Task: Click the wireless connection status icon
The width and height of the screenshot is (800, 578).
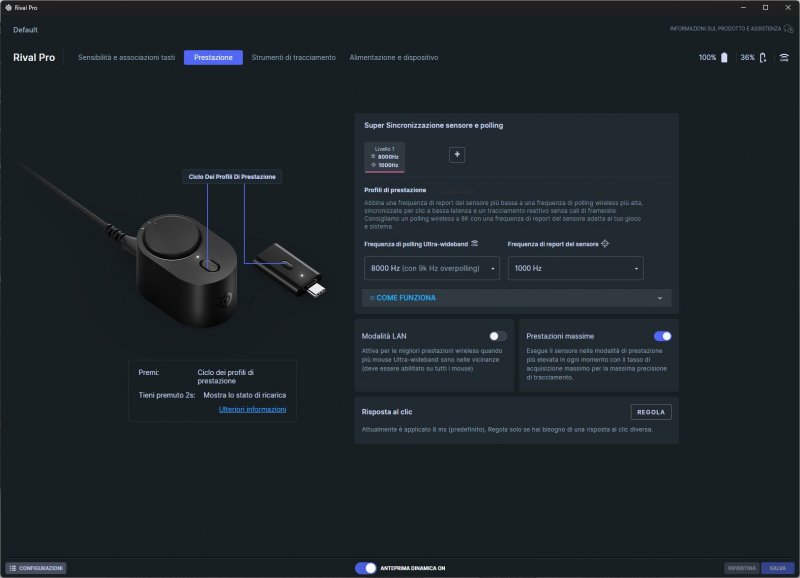Action: [x=784, y=58]
